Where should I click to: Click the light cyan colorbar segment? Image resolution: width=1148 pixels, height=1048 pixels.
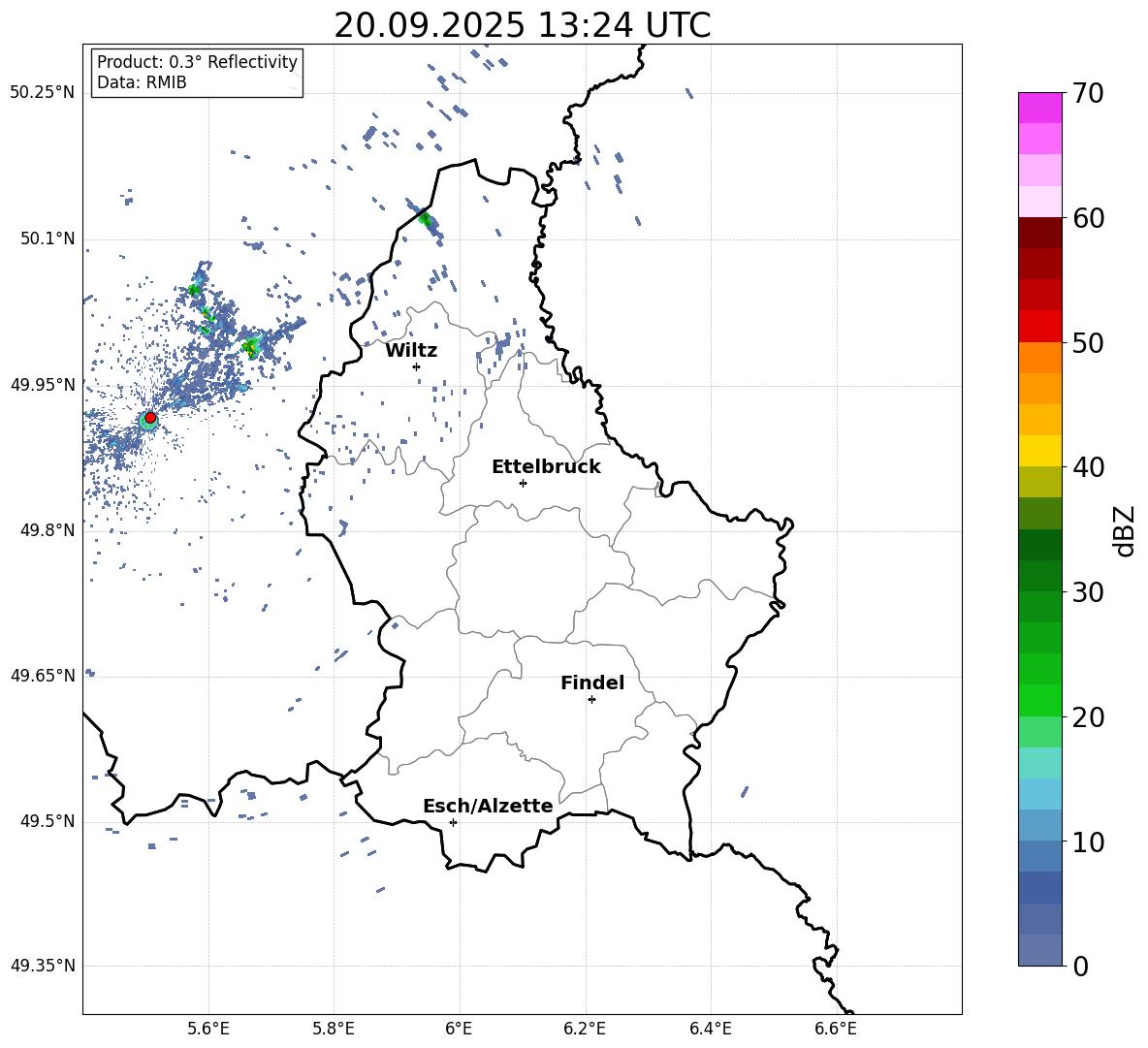[1039, 763]
